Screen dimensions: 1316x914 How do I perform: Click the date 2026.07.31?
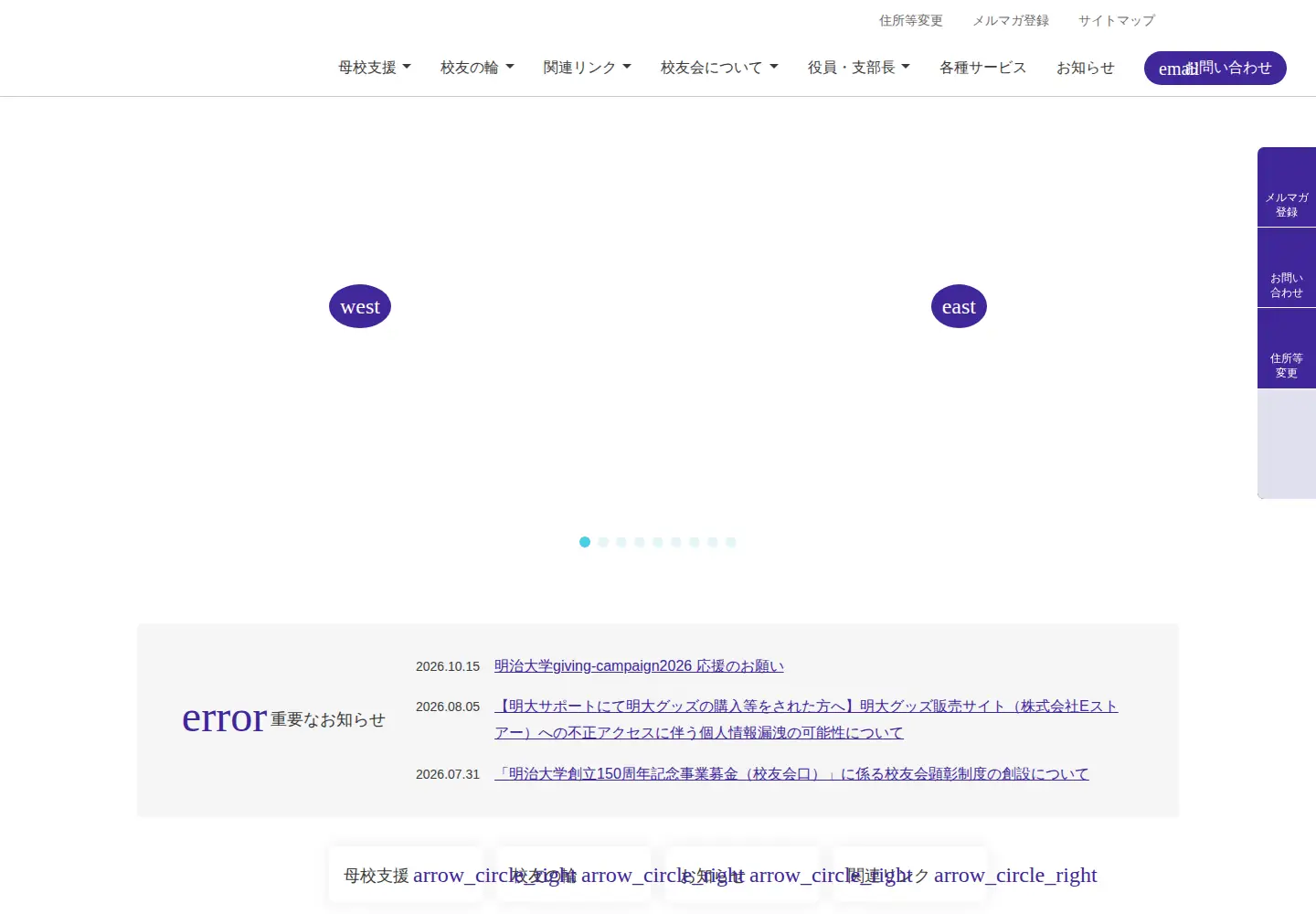pos(448,774)
